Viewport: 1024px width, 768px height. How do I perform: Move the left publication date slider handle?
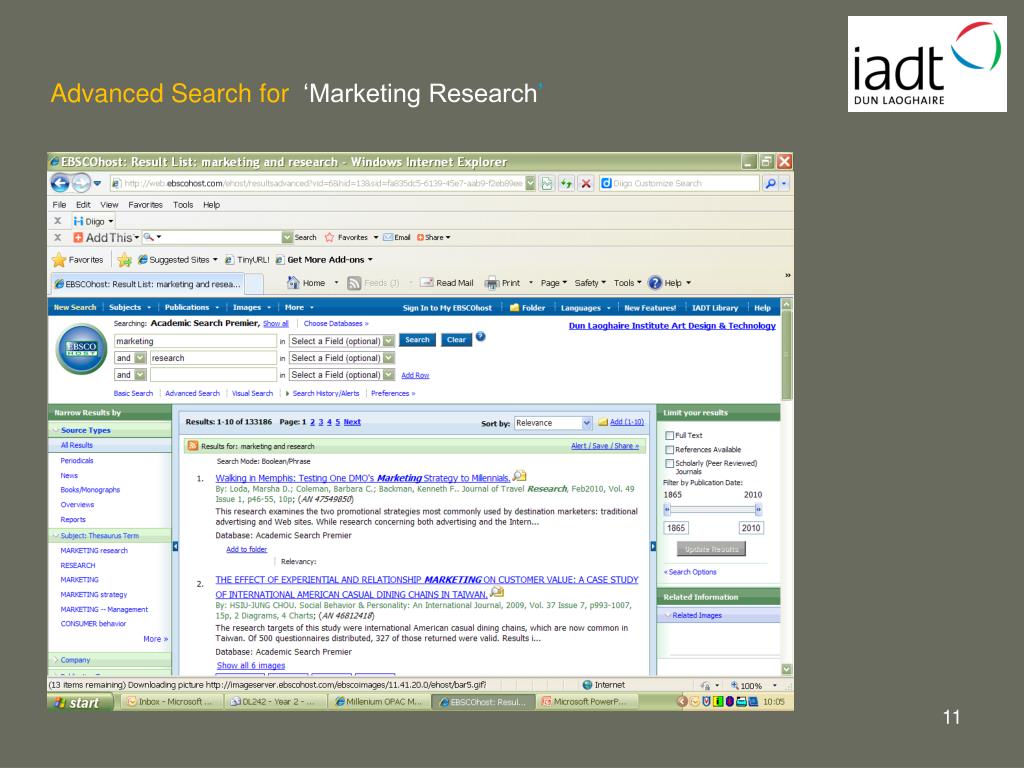(667, 509)
